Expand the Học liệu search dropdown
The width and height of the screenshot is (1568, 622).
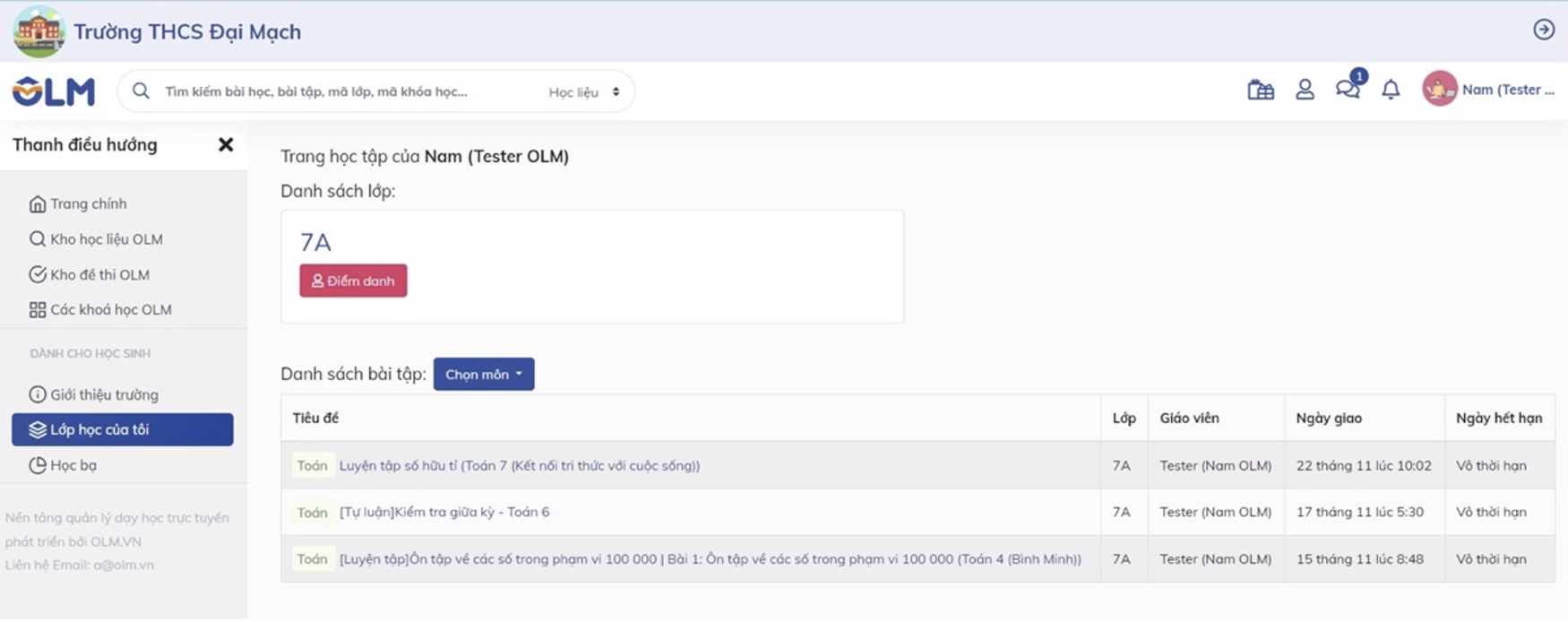pyautogui.click(x=584, y=92)
